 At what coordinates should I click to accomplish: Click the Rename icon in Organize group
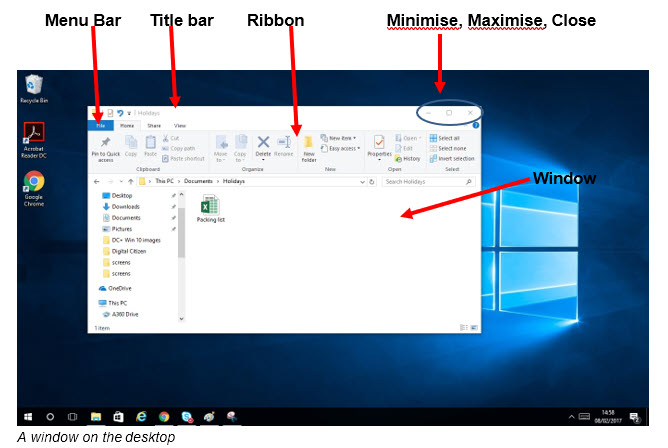(284, 142)
